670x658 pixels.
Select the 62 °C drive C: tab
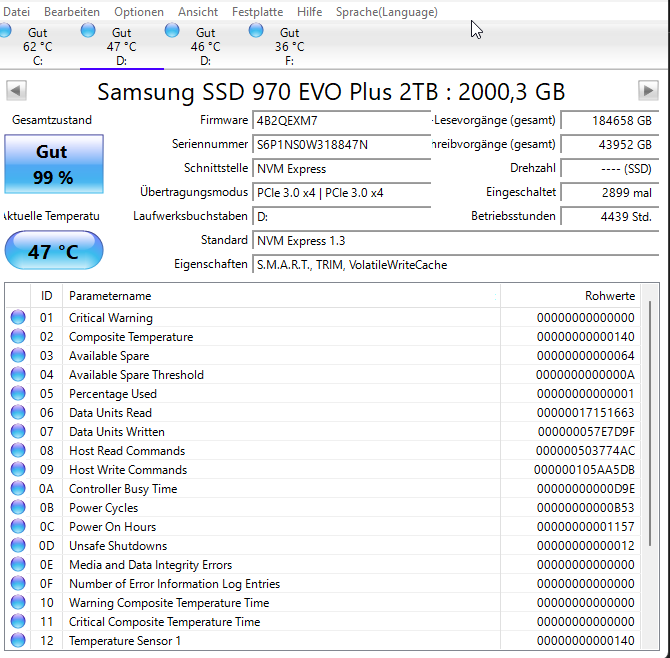point(38,46)
